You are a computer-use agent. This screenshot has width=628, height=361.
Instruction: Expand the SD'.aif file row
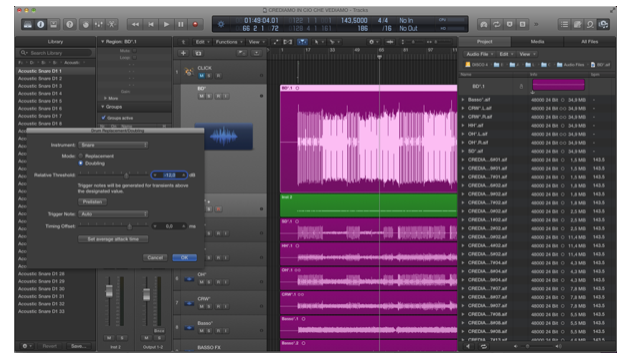tap(463, 151)
